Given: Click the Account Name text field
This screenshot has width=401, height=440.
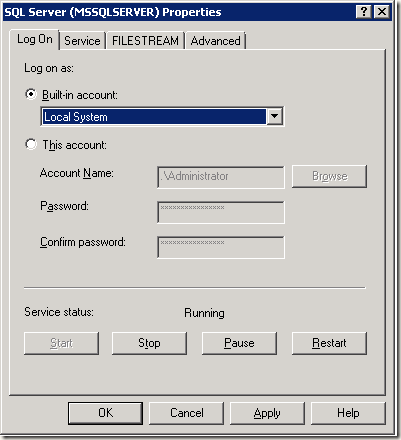Looking at the screenshot, I should (x=221, y=177).
